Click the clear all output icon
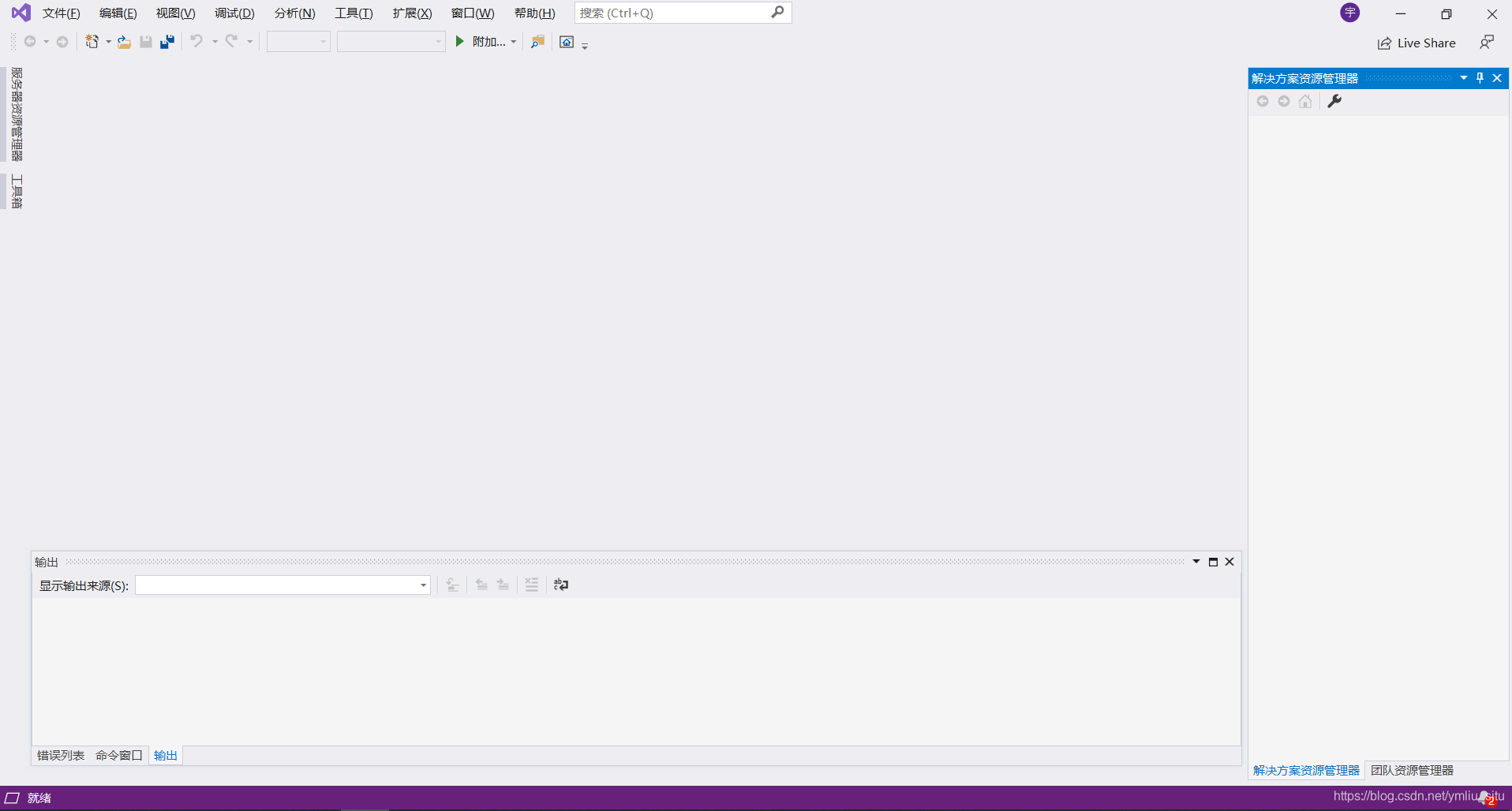 (x=532, y=585)
